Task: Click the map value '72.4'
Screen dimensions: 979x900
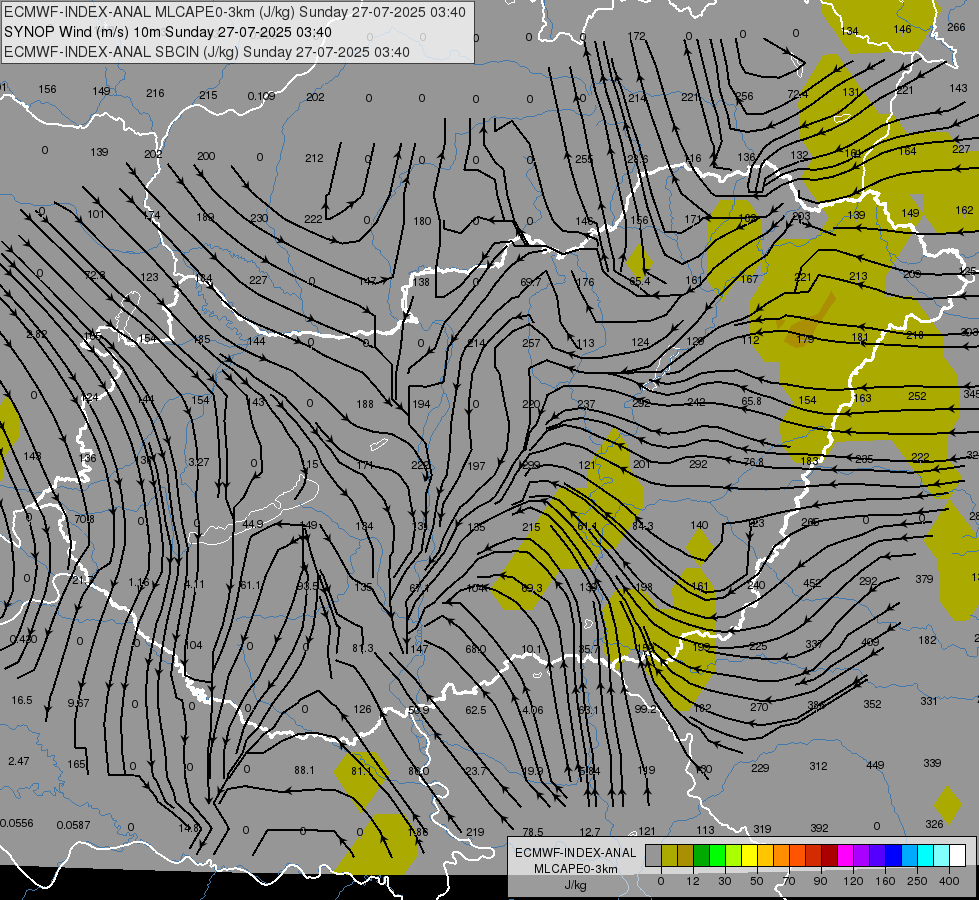Action: 797,94
